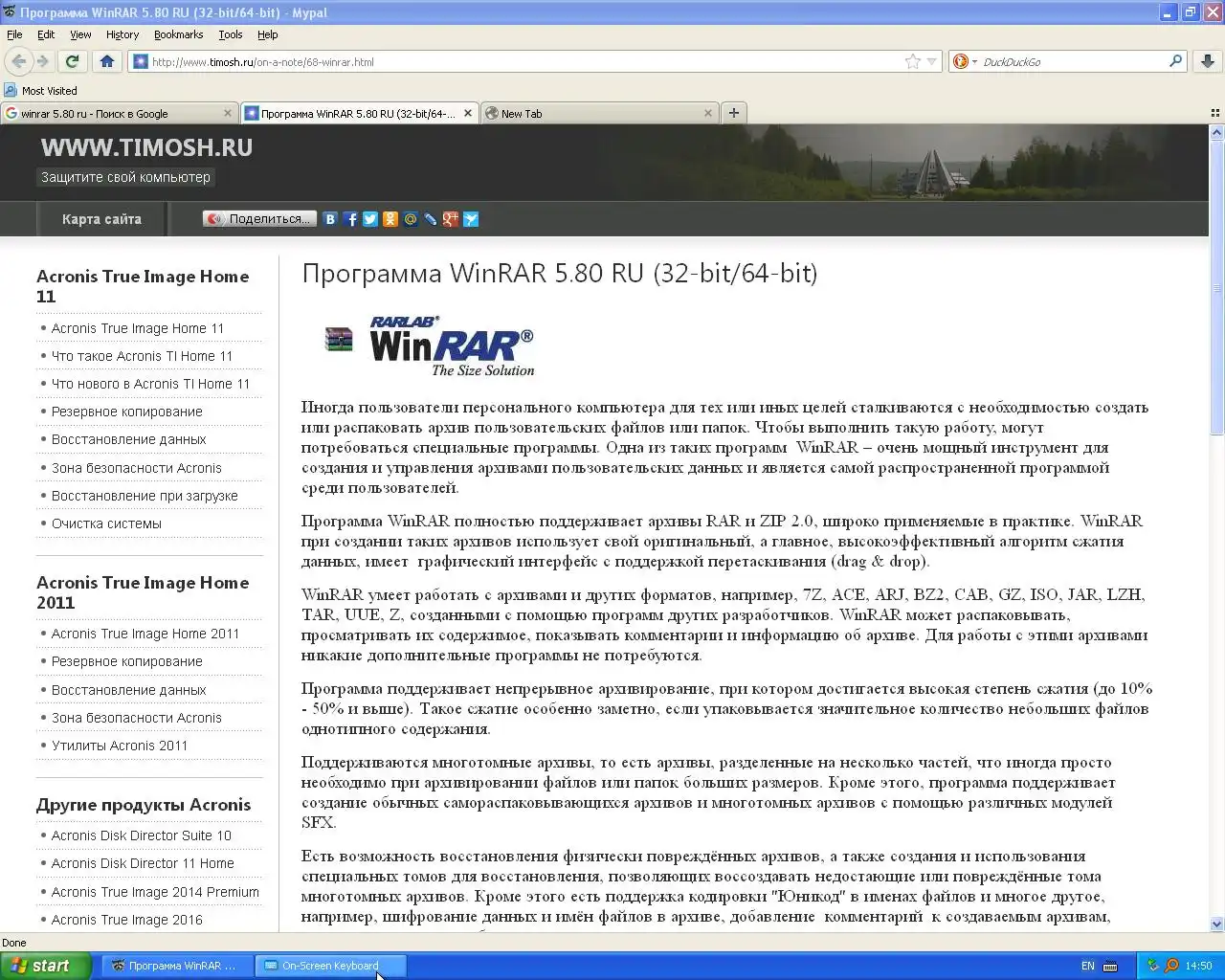1225x980 pixels.
Task: Click the light-blue bird share icon
Action: 471,219
